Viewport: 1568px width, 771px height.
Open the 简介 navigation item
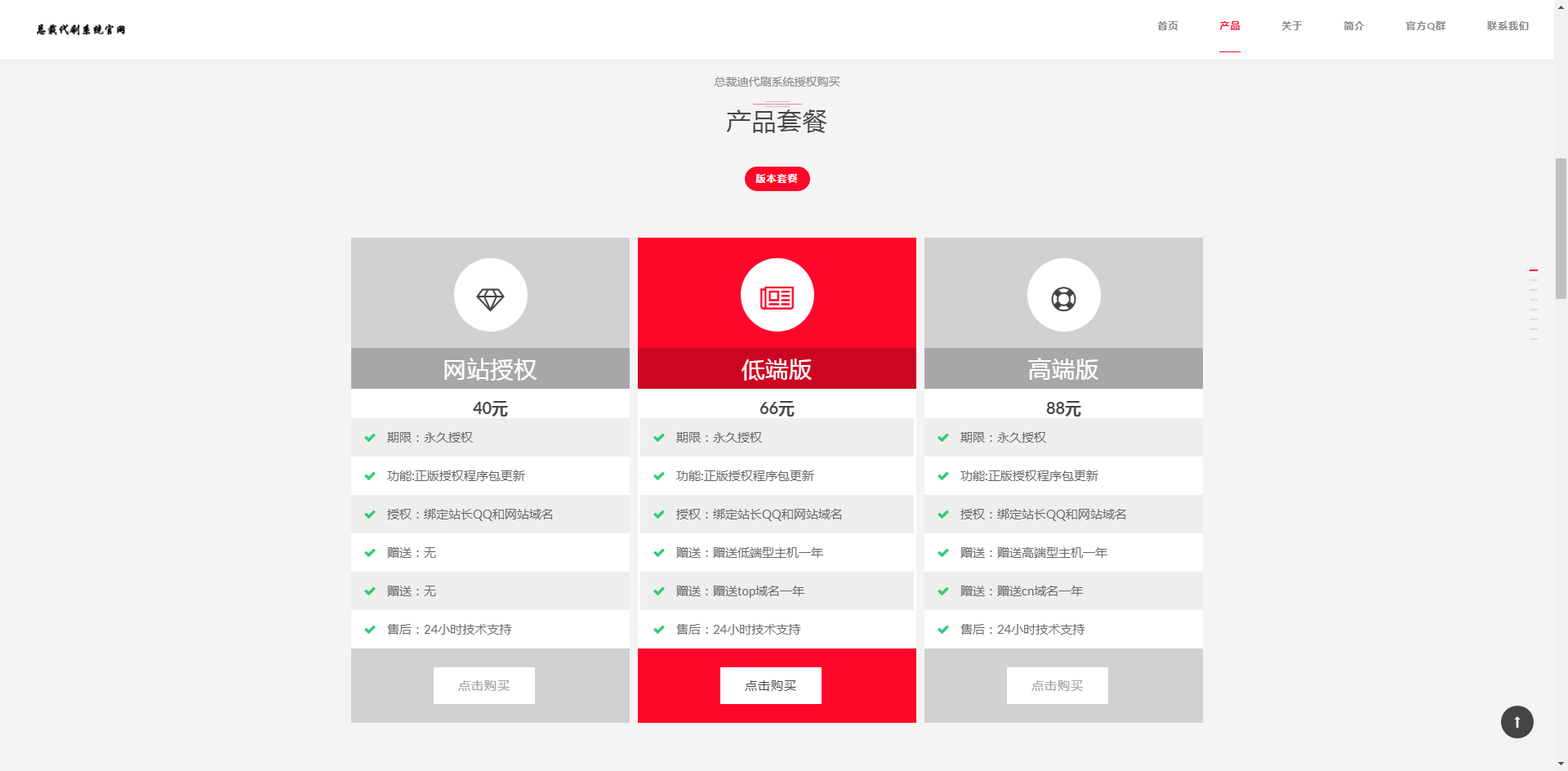click(1354, 26)
